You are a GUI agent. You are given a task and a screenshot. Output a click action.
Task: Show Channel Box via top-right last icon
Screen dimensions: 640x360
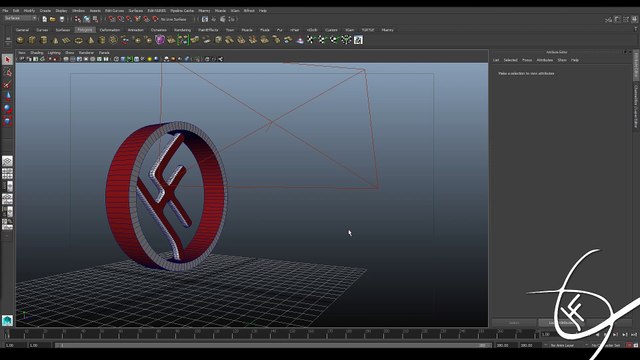(635, 19)
